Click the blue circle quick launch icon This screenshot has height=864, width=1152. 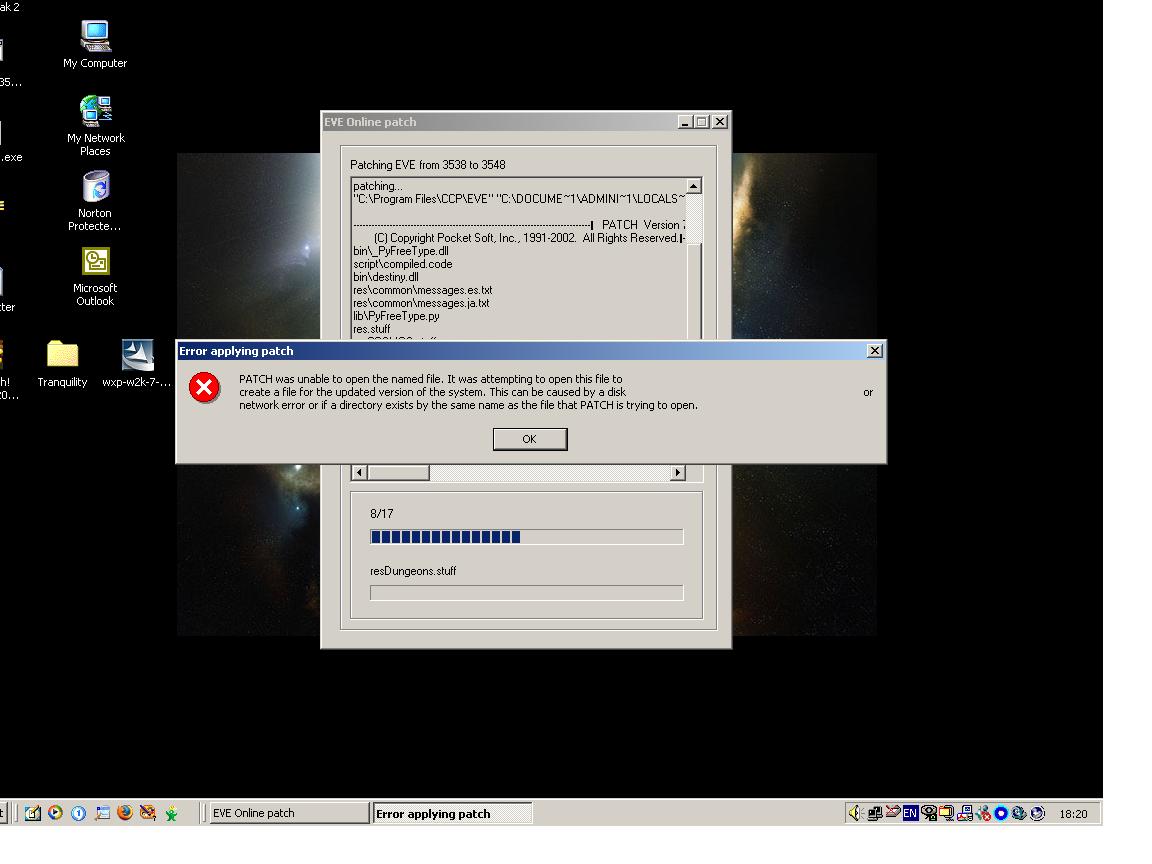[79, 813]
